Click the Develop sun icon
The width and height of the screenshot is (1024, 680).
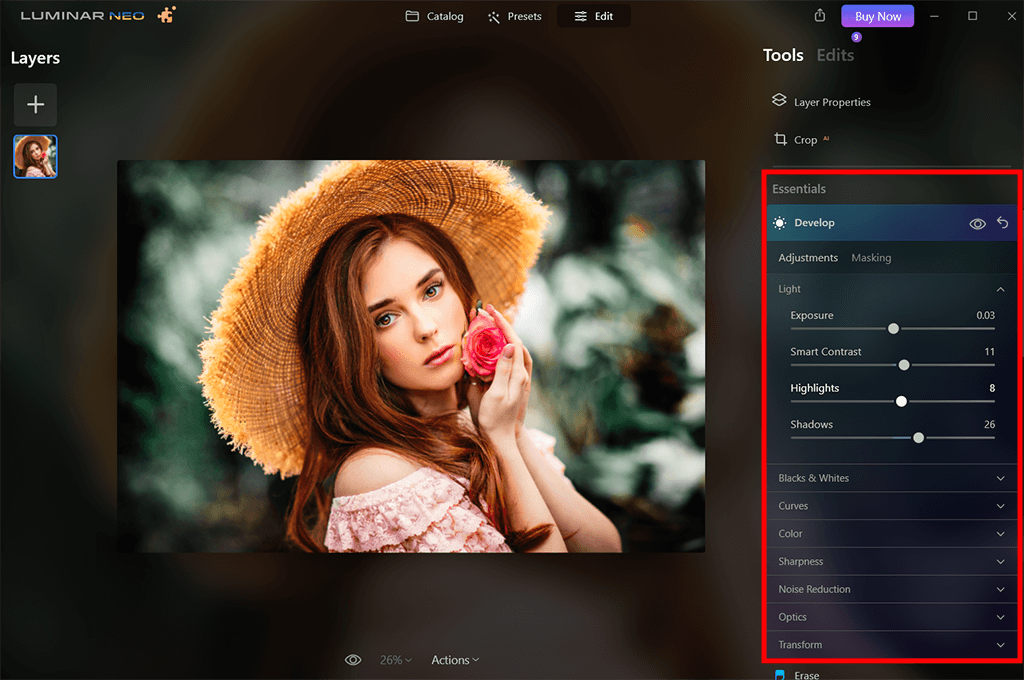(780, 223)
